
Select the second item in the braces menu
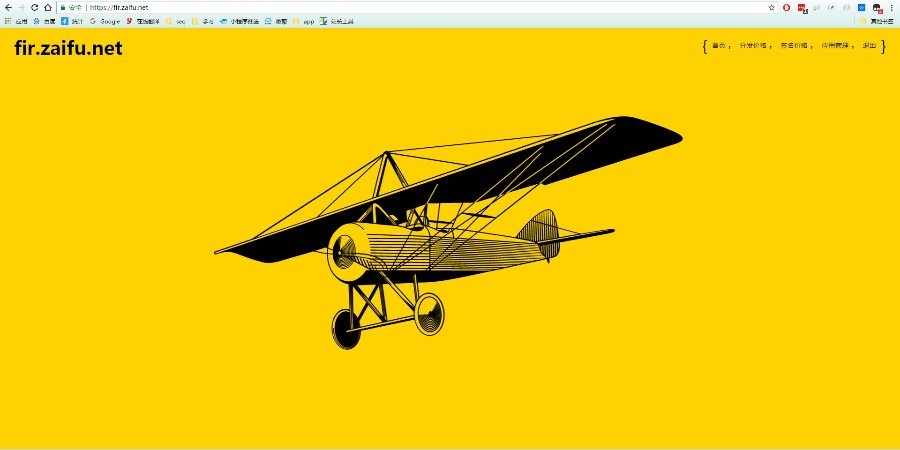[752, 46]
